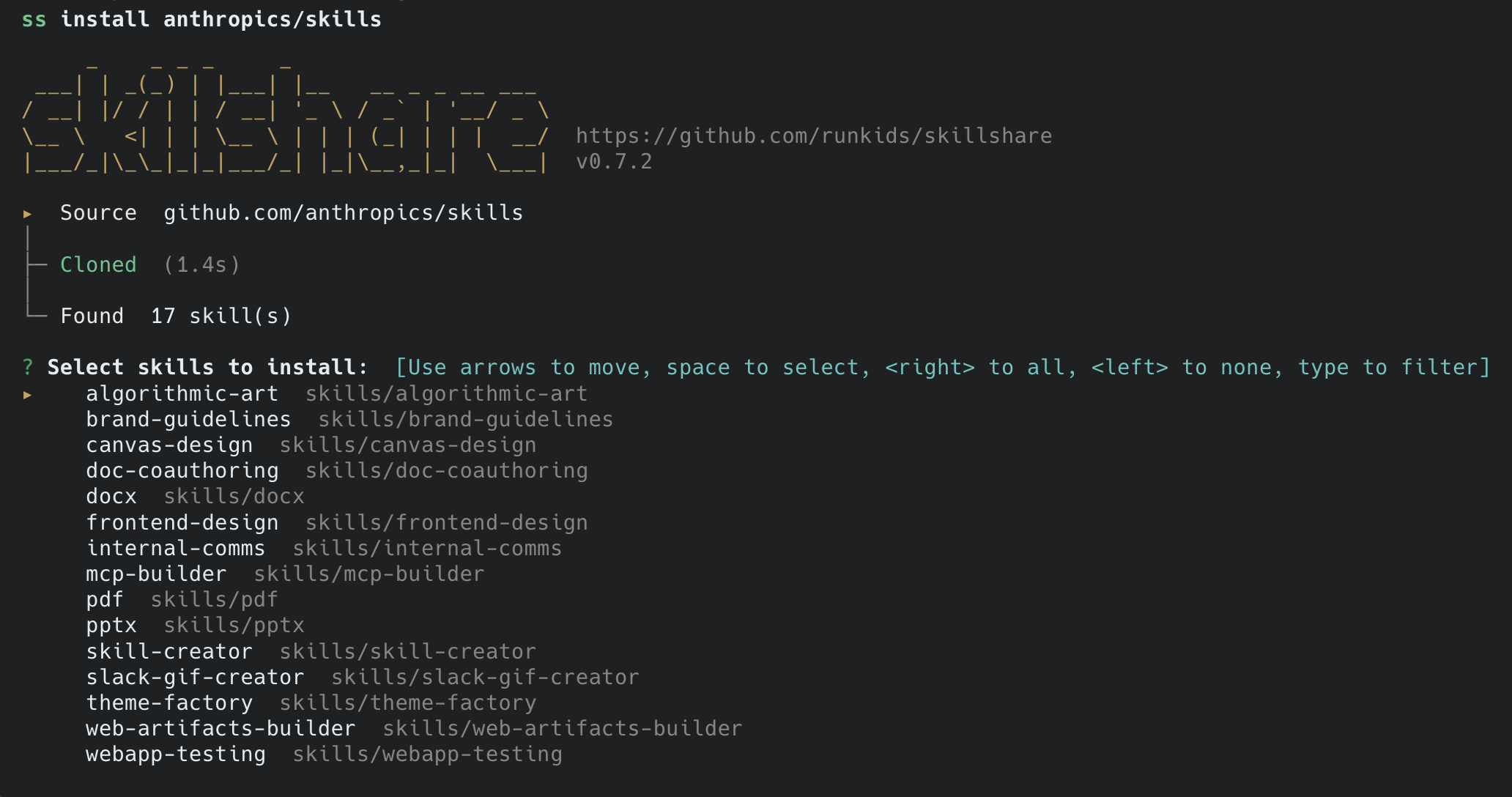
Task: Select the skill-creator skill
Action: 169,650
